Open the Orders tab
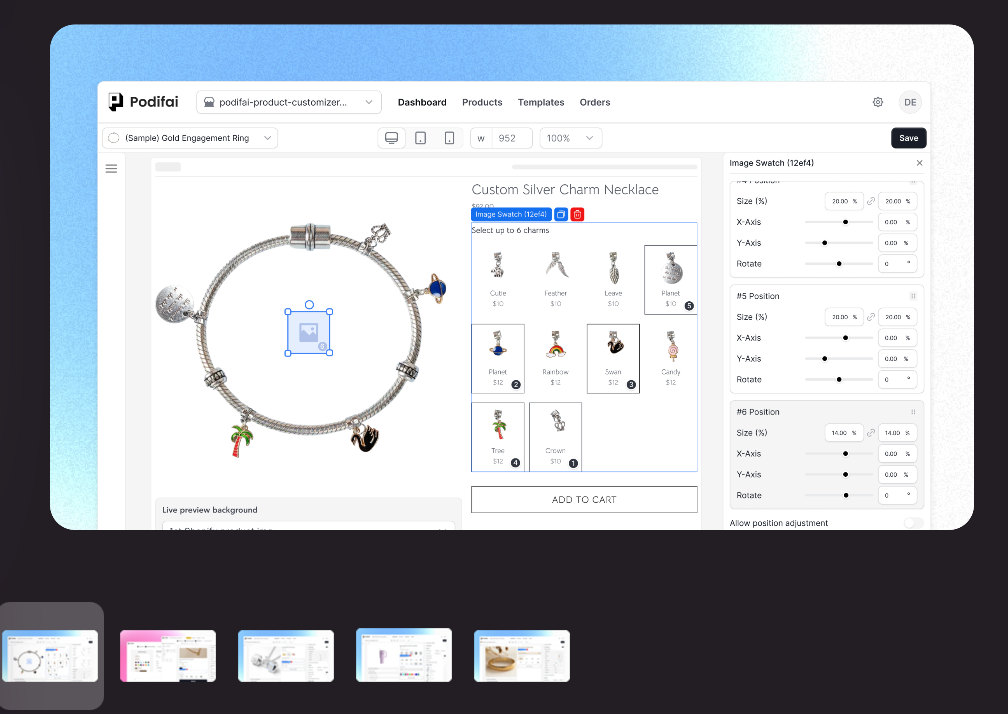The width and height of the screenshot is (1008, 714). [x=595, y=102]
